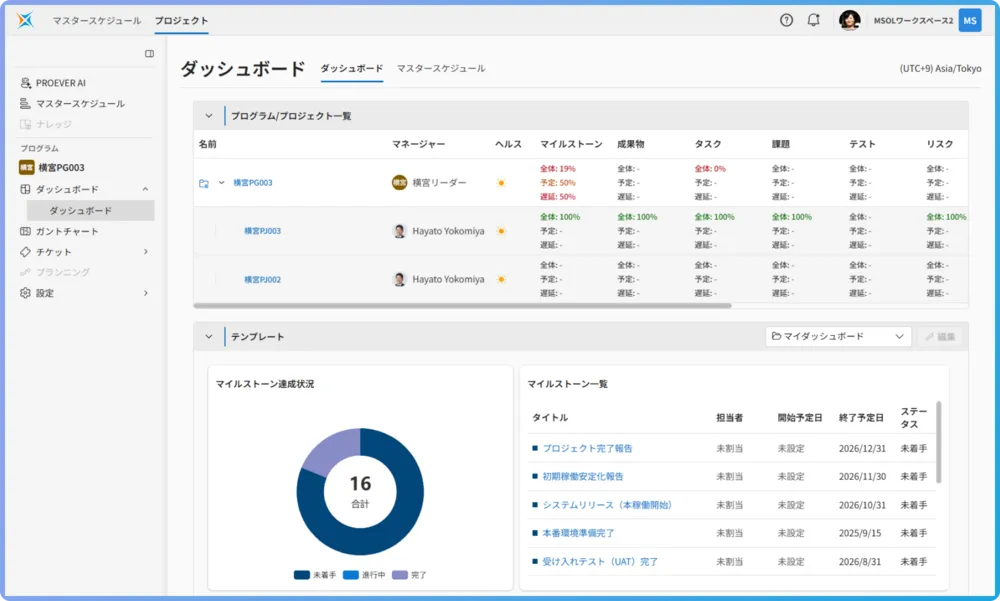Open the プロジェクト完了報告 milestone

586,449
